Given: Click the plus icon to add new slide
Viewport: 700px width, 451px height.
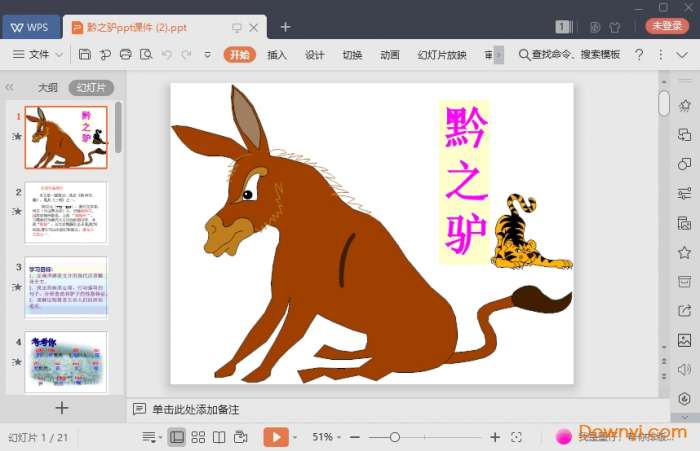Looking at the screenshot, I should 62,408.
